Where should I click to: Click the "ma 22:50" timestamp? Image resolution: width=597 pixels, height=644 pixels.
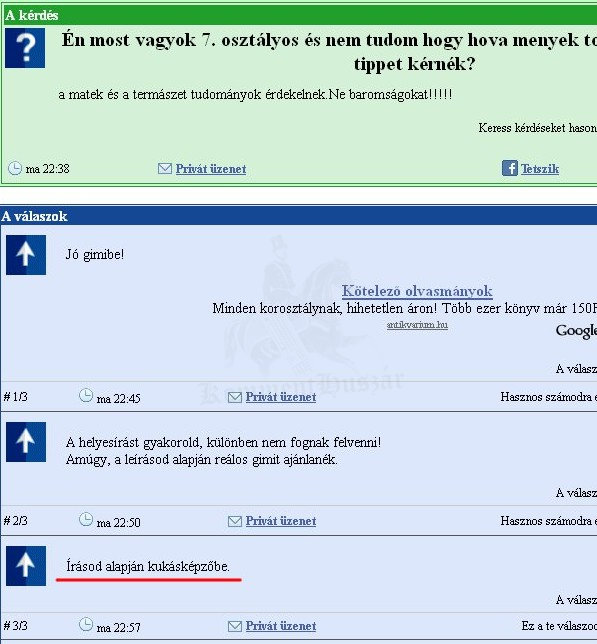[x=119, y=522]
